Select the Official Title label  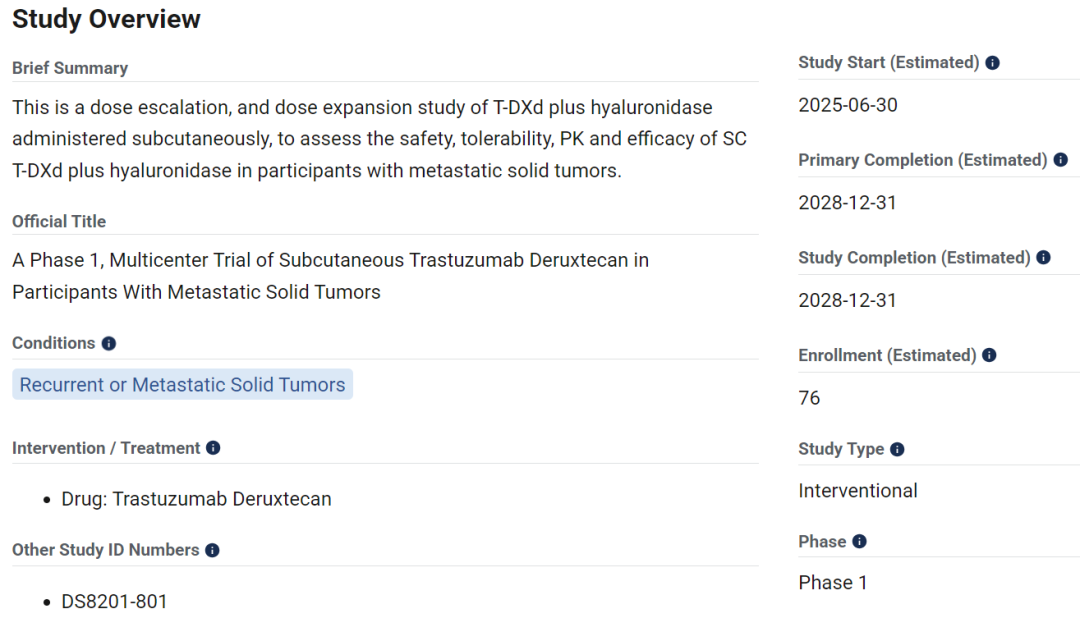[x=59, y=221]
